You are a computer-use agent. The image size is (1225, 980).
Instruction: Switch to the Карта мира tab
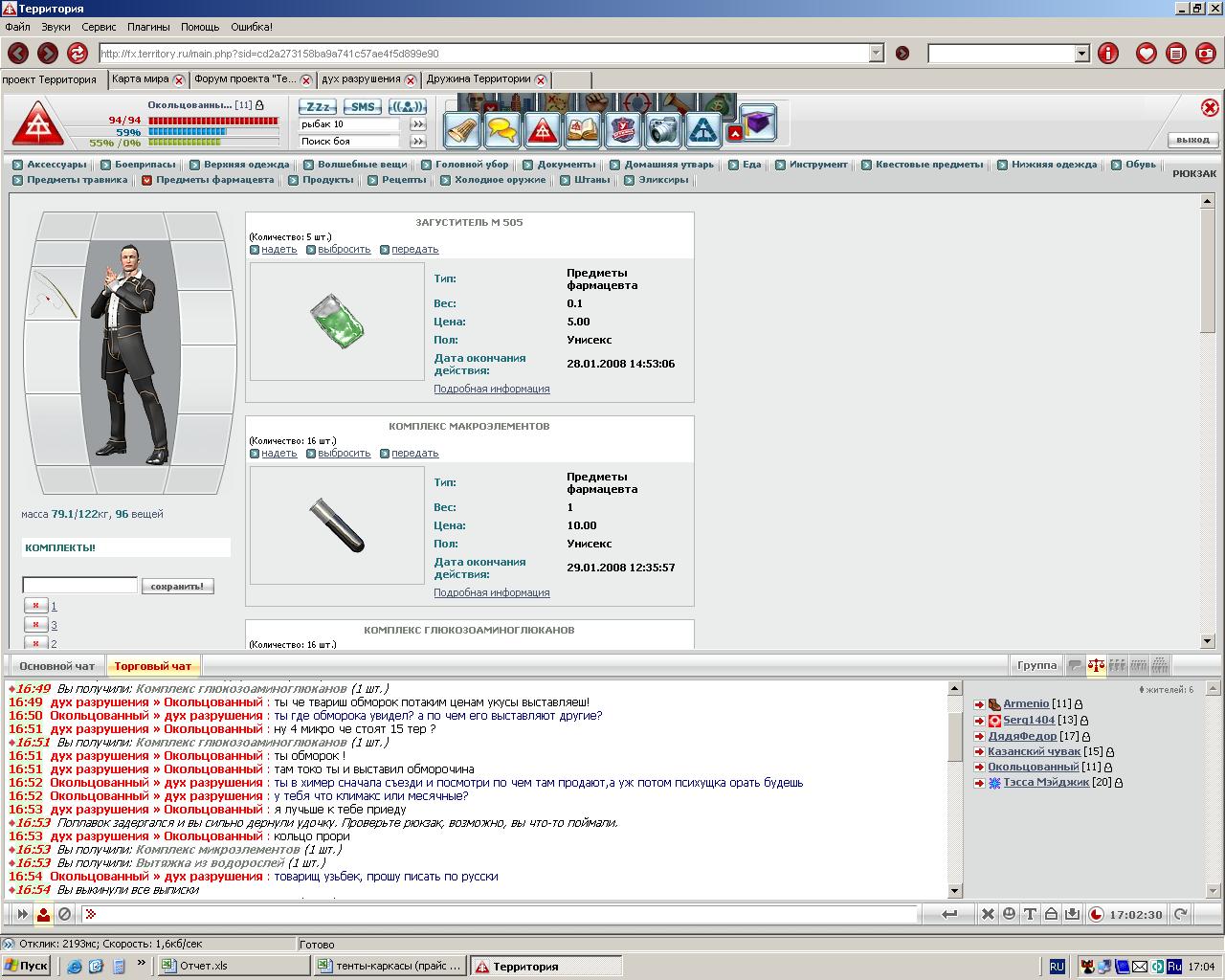pyautogui.click(x=140, y=79)
